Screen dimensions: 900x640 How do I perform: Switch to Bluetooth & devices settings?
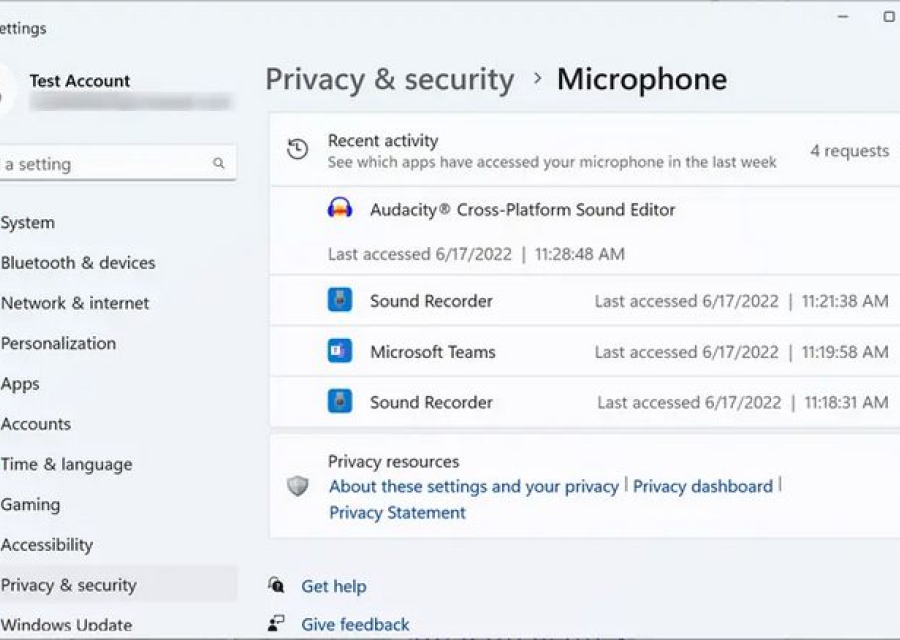(x=79, y=263)
